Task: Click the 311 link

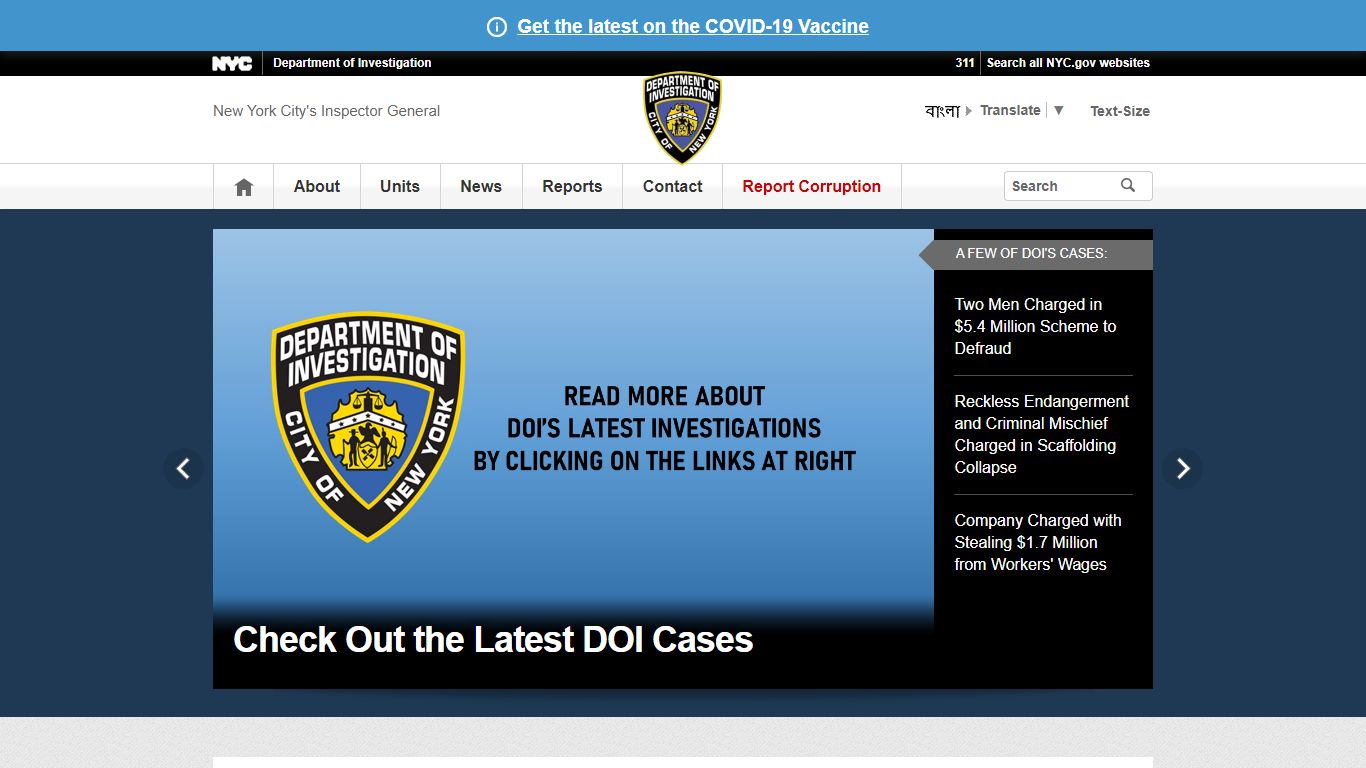Action: (965, 63)
